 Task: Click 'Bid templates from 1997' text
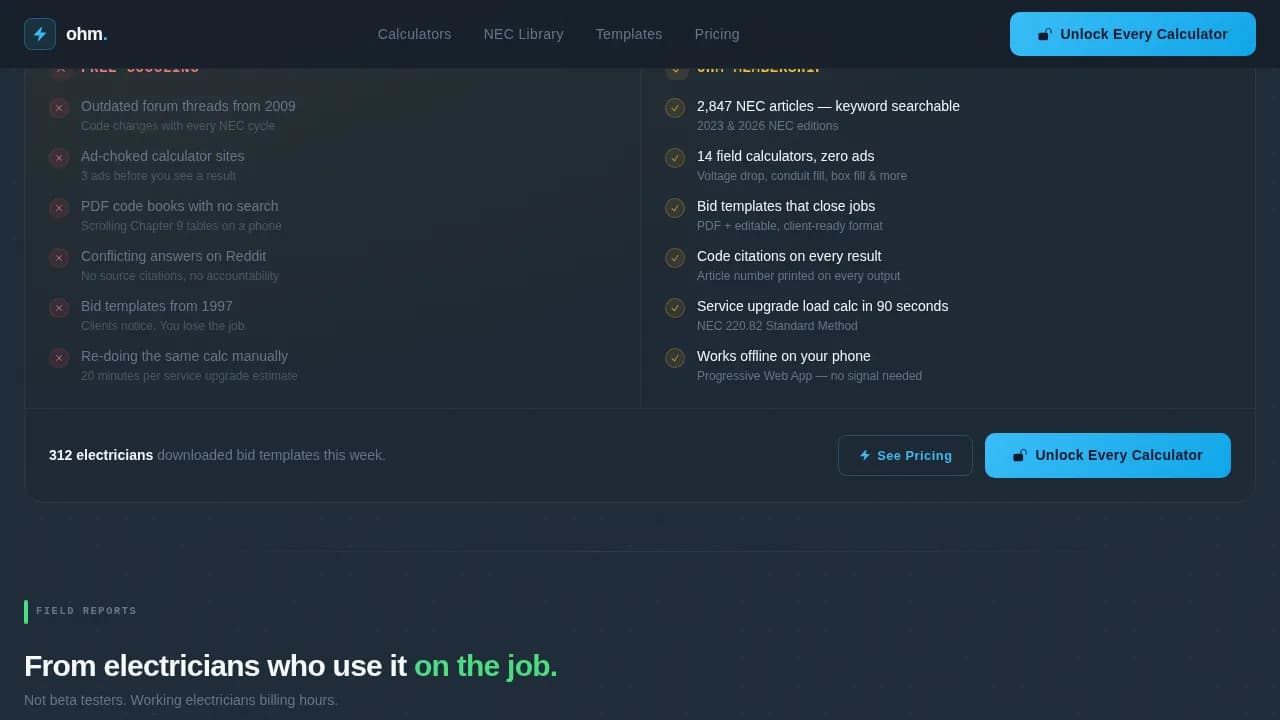[156, 306]
